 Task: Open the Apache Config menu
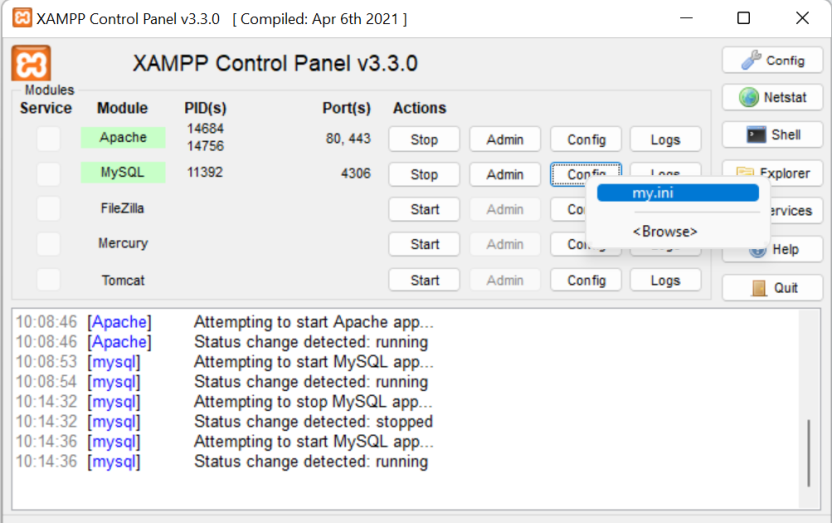(586, 140)
